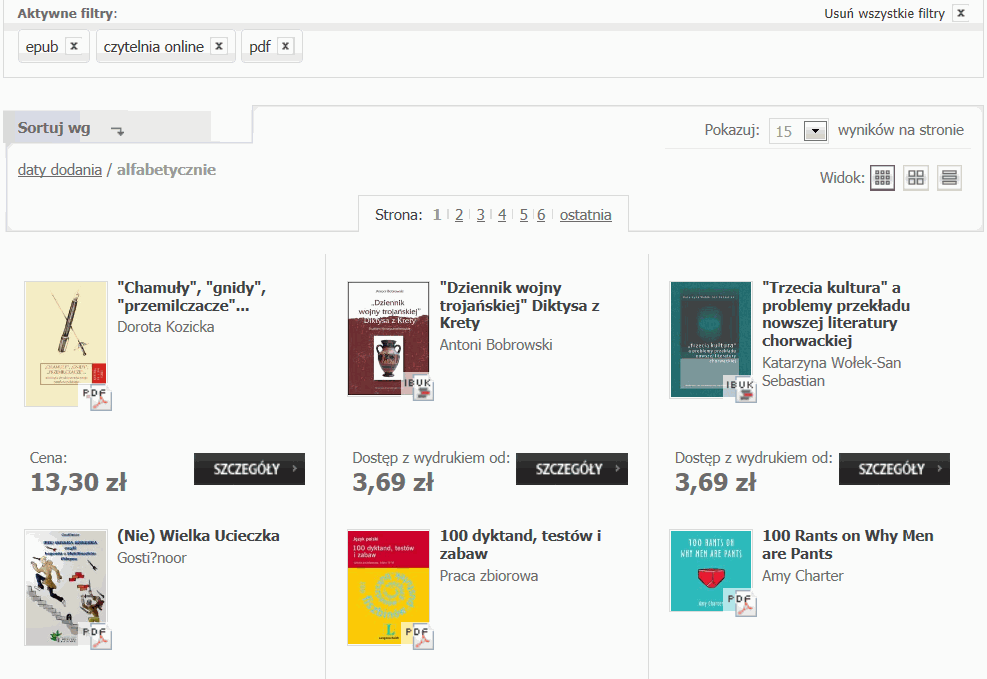Open 100 Rants on Why Men are Pants cover
The image size is (987, 679).
tap(709, 570)
